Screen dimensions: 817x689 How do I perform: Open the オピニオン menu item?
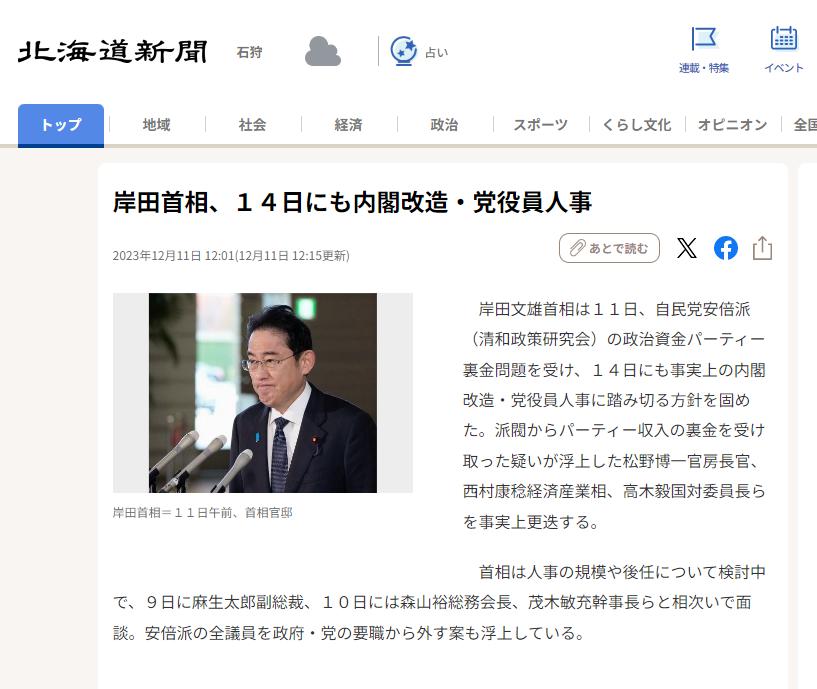pos(732,125)
